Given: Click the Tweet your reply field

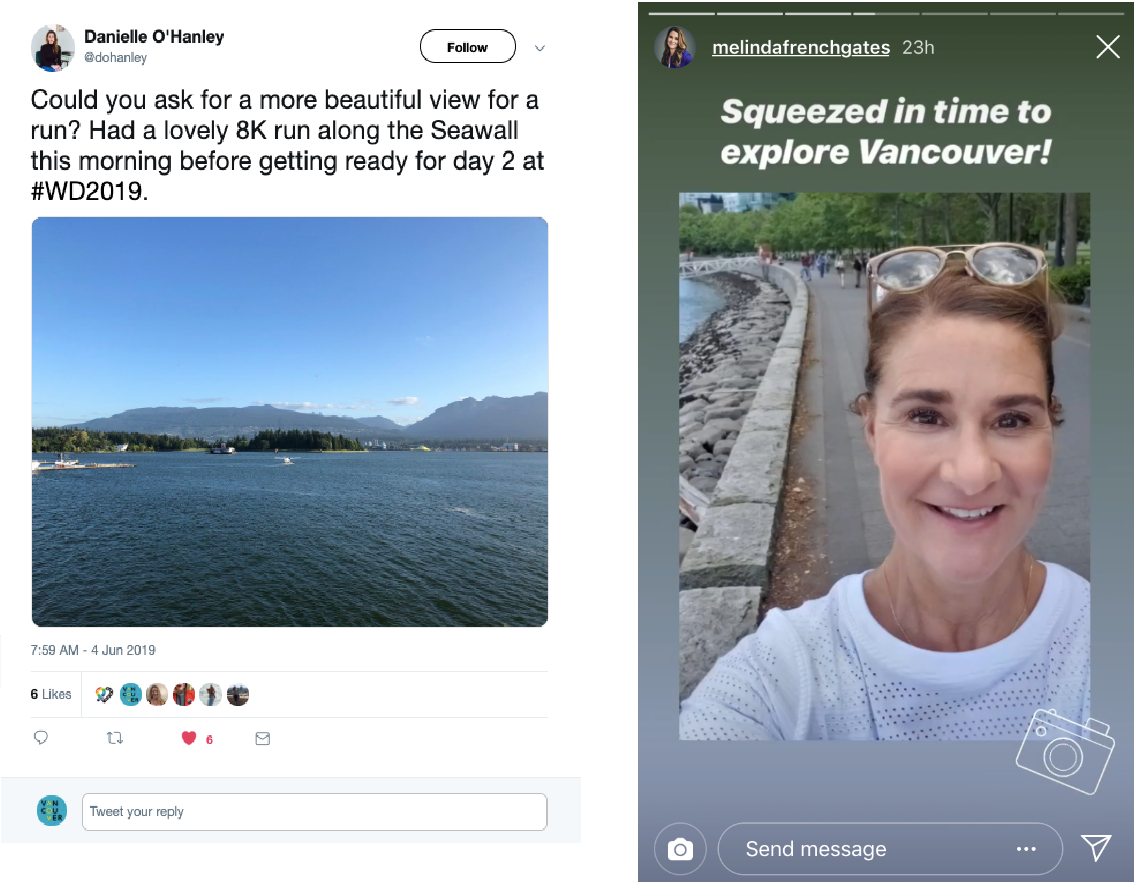Looking at the screenshot, I should click(315, 812).
